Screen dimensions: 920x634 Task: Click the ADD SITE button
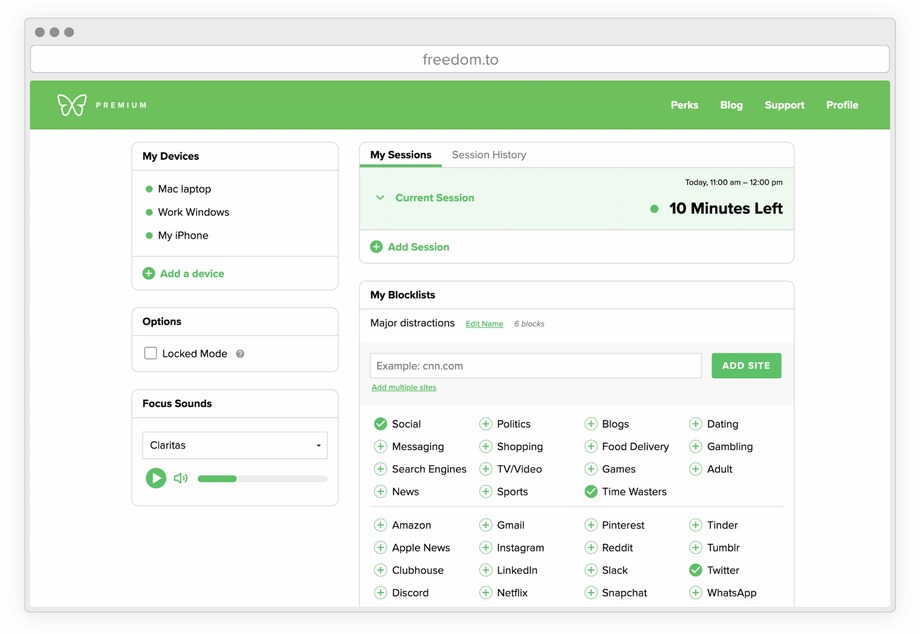click(x=746, y=365)
